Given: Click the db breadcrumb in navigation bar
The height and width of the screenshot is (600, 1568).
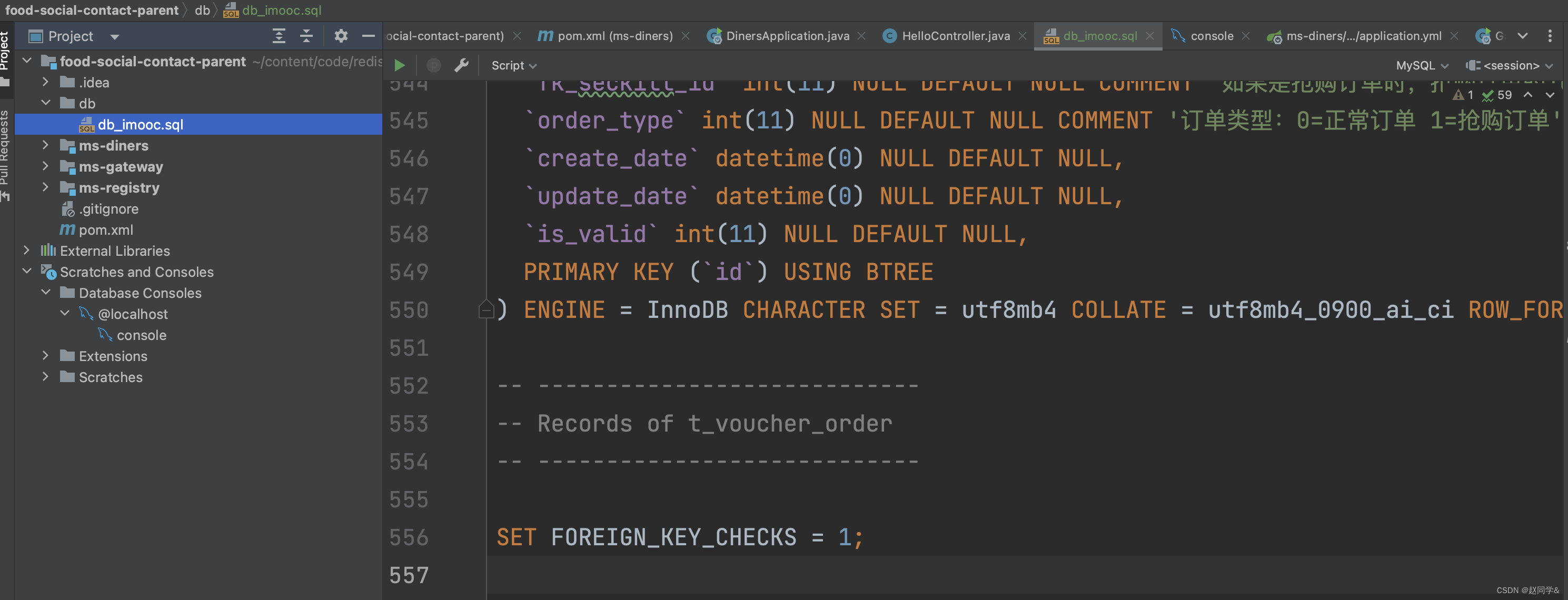Looking at the screenshot, I should point(202,11).
